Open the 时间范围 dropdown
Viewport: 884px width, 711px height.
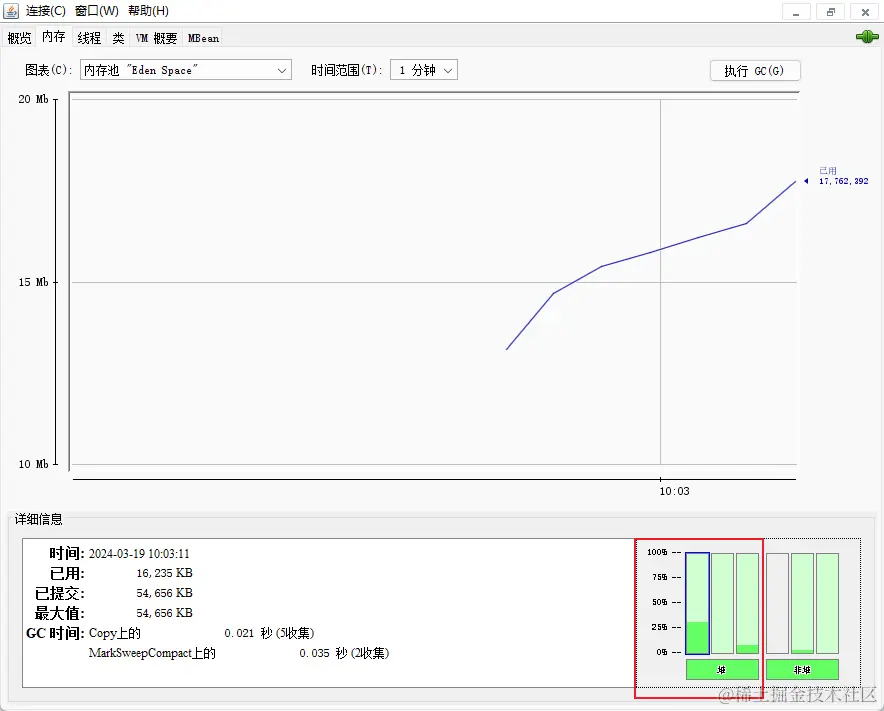423,70
